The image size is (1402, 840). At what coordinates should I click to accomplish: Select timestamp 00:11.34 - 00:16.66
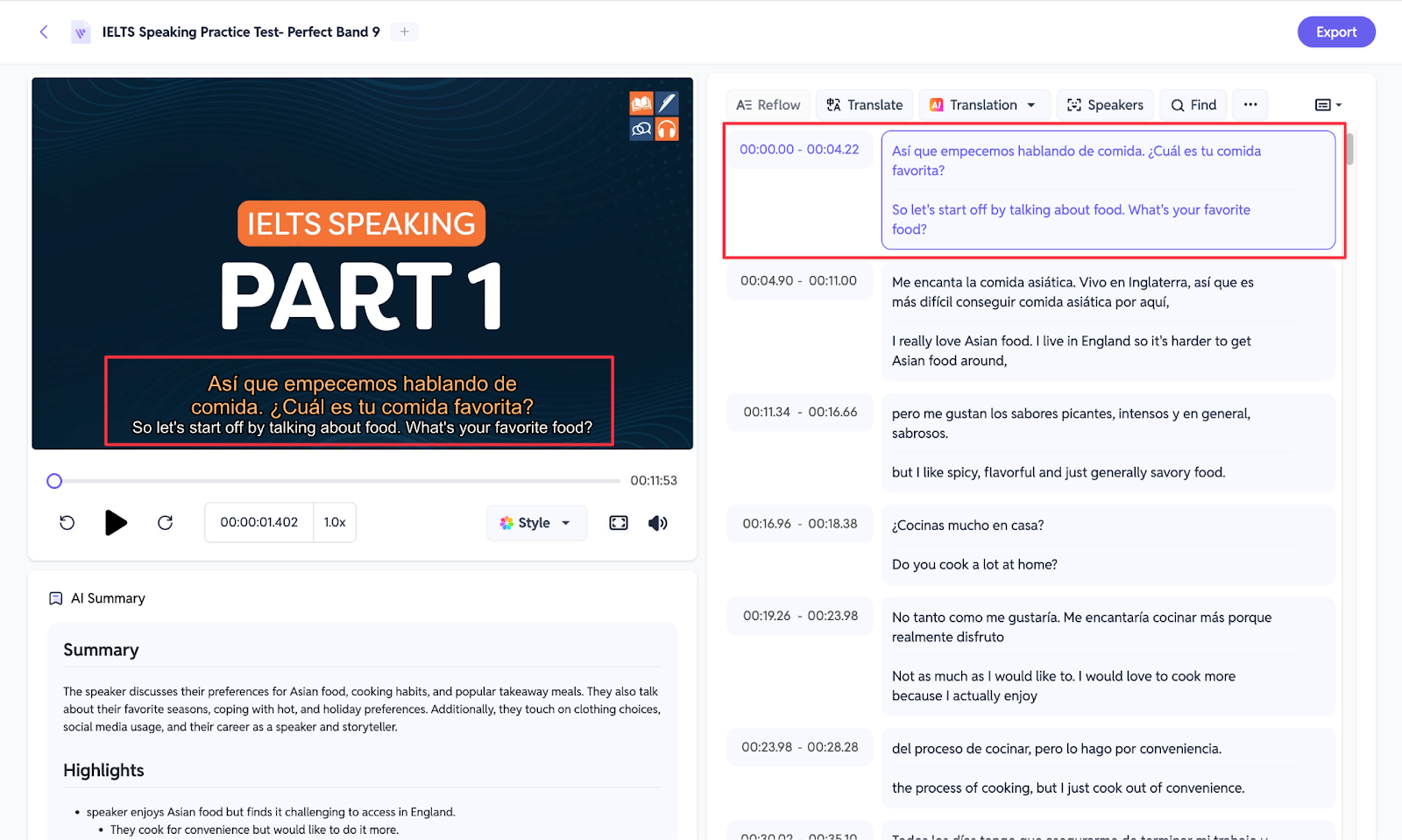(800, 413)
